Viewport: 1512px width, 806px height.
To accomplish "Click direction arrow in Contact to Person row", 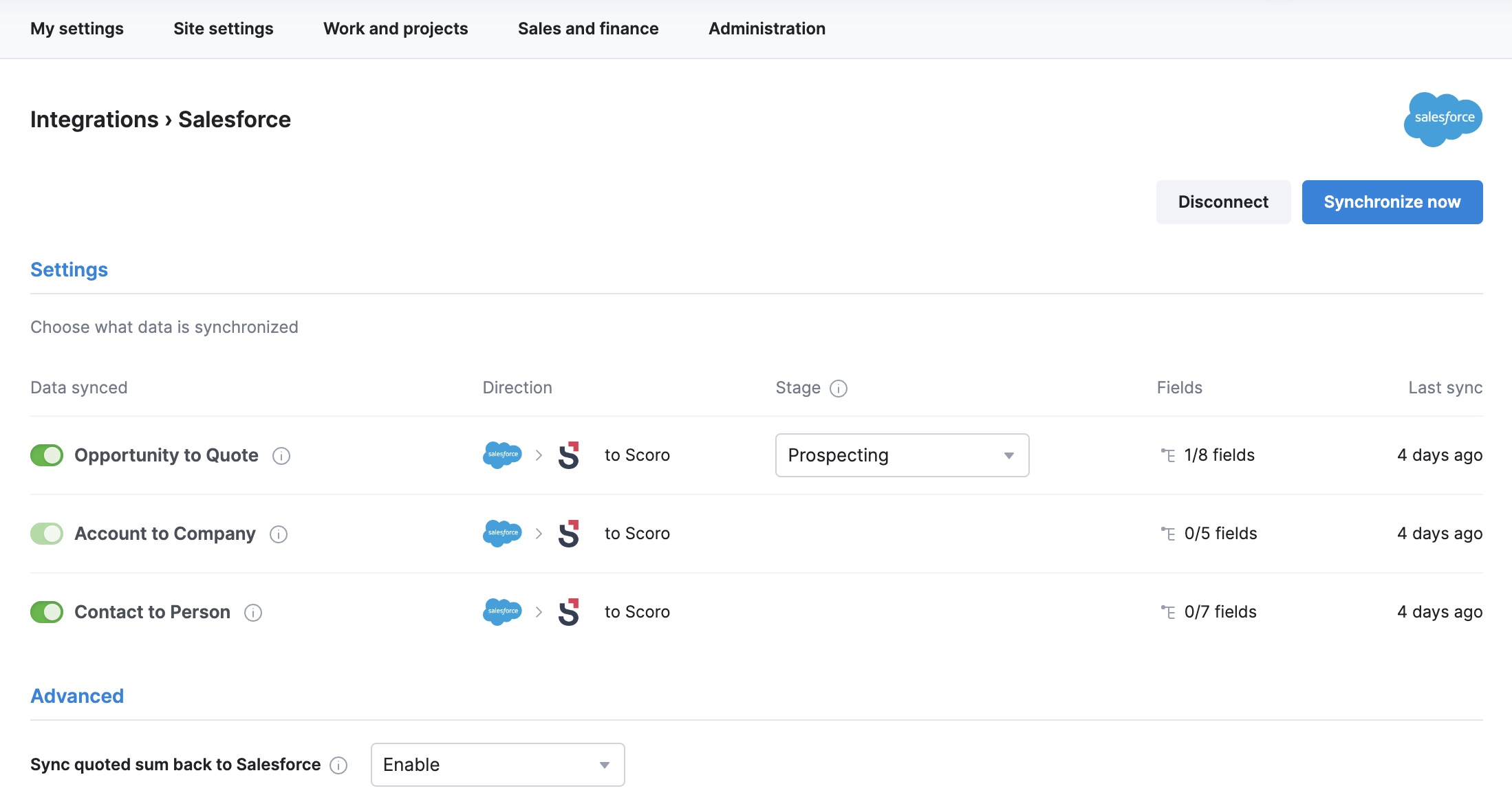I will (539, 612).
